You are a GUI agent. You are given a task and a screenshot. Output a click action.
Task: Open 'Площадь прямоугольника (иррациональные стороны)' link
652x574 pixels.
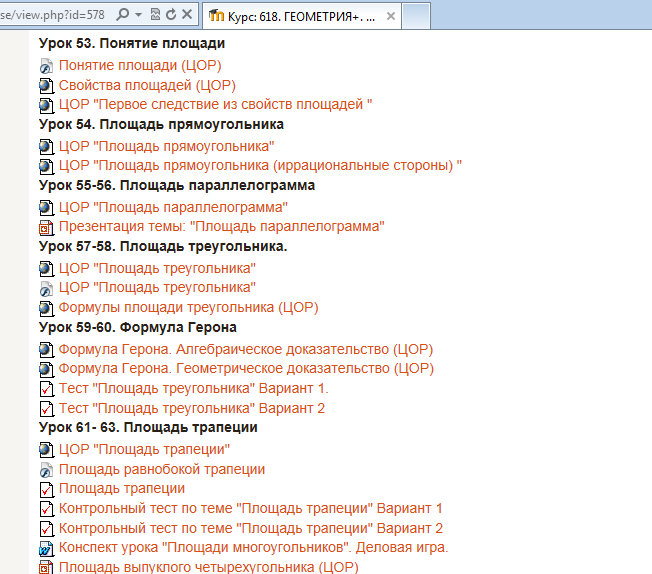[x=260, y=166]
